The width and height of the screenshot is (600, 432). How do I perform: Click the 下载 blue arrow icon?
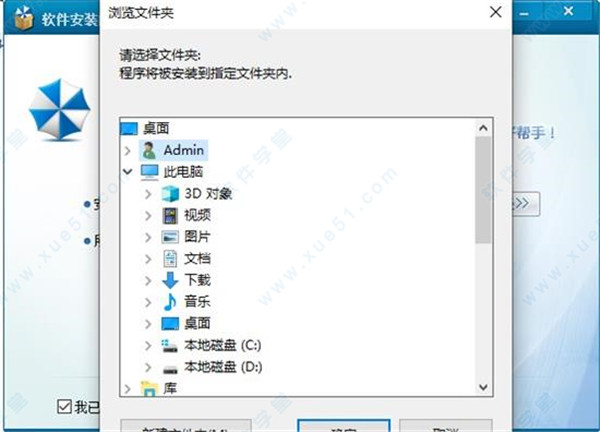click(170, 280)
